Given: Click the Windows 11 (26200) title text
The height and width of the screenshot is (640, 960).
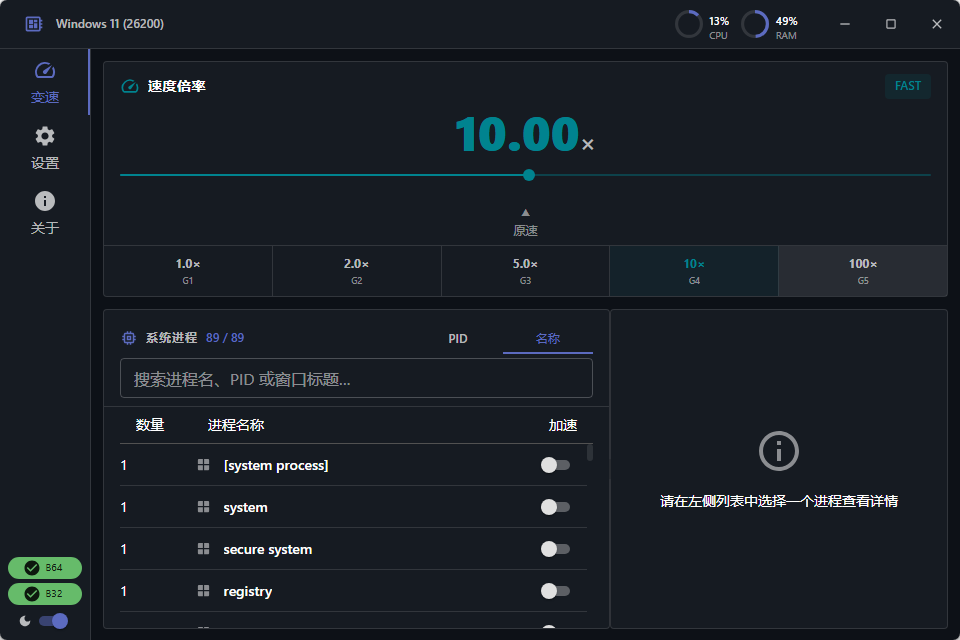Looking at the screenshot, I should point(110,24).
